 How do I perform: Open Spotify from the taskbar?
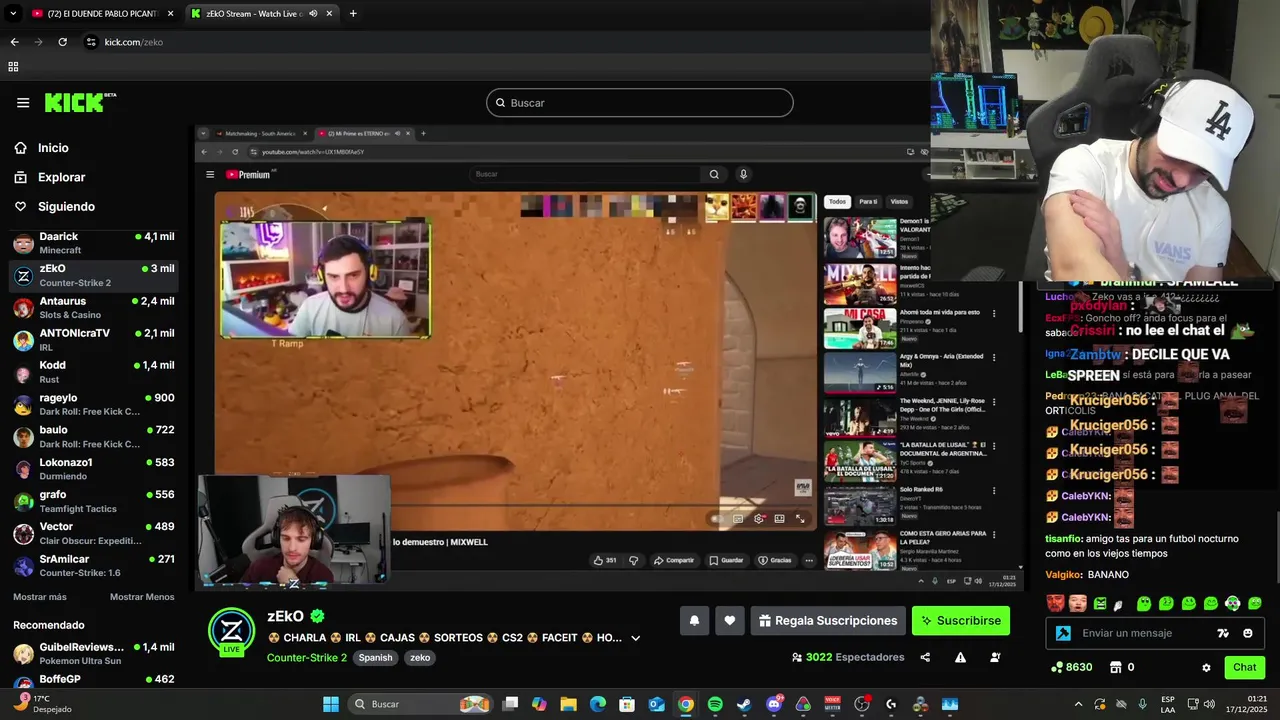[x=715, y=704]
